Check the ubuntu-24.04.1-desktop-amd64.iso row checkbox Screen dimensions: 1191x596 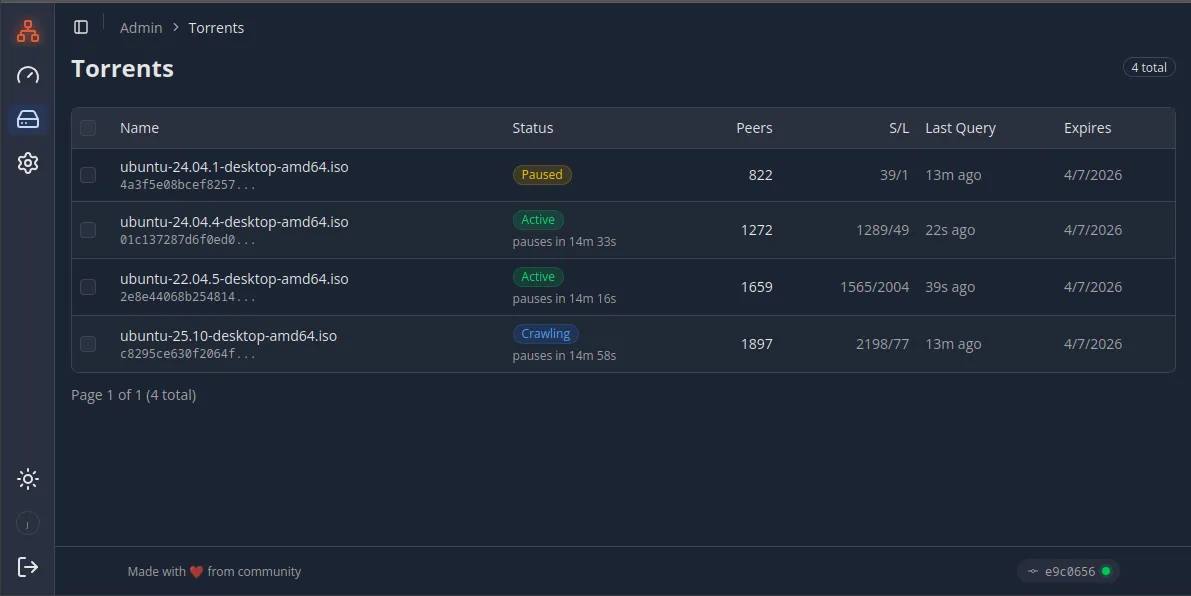pyautogui.click(x=88, y=175)
